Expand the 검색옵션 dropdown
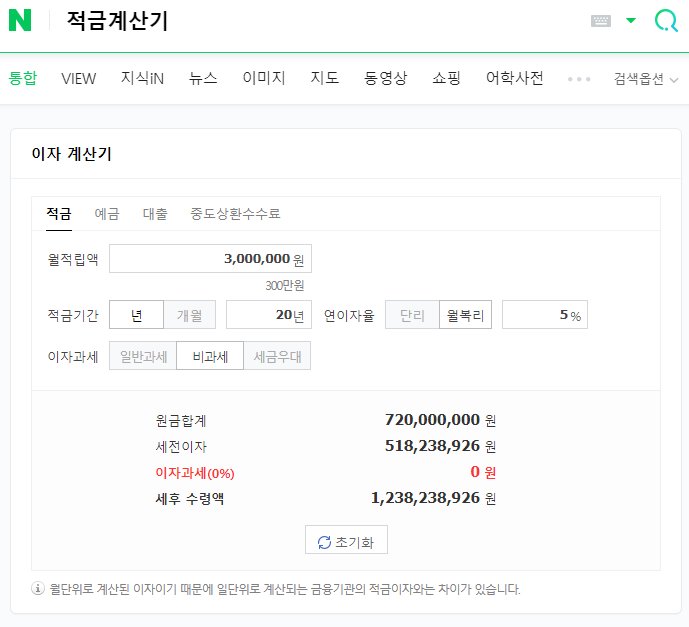The width and height of the screenshot is (689, 627). coord(645,79)
